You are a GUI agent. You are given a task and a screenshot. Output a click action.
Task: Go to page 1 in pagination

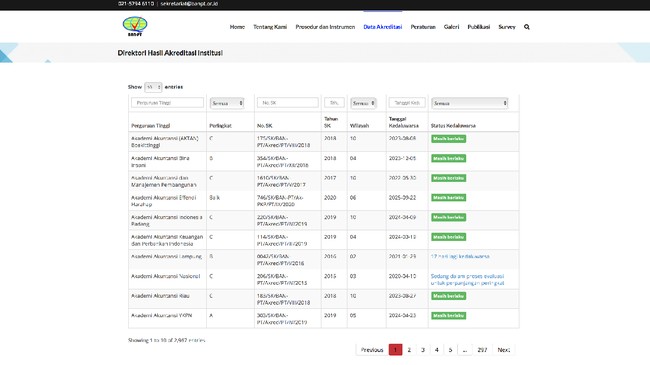click(395, 350)
